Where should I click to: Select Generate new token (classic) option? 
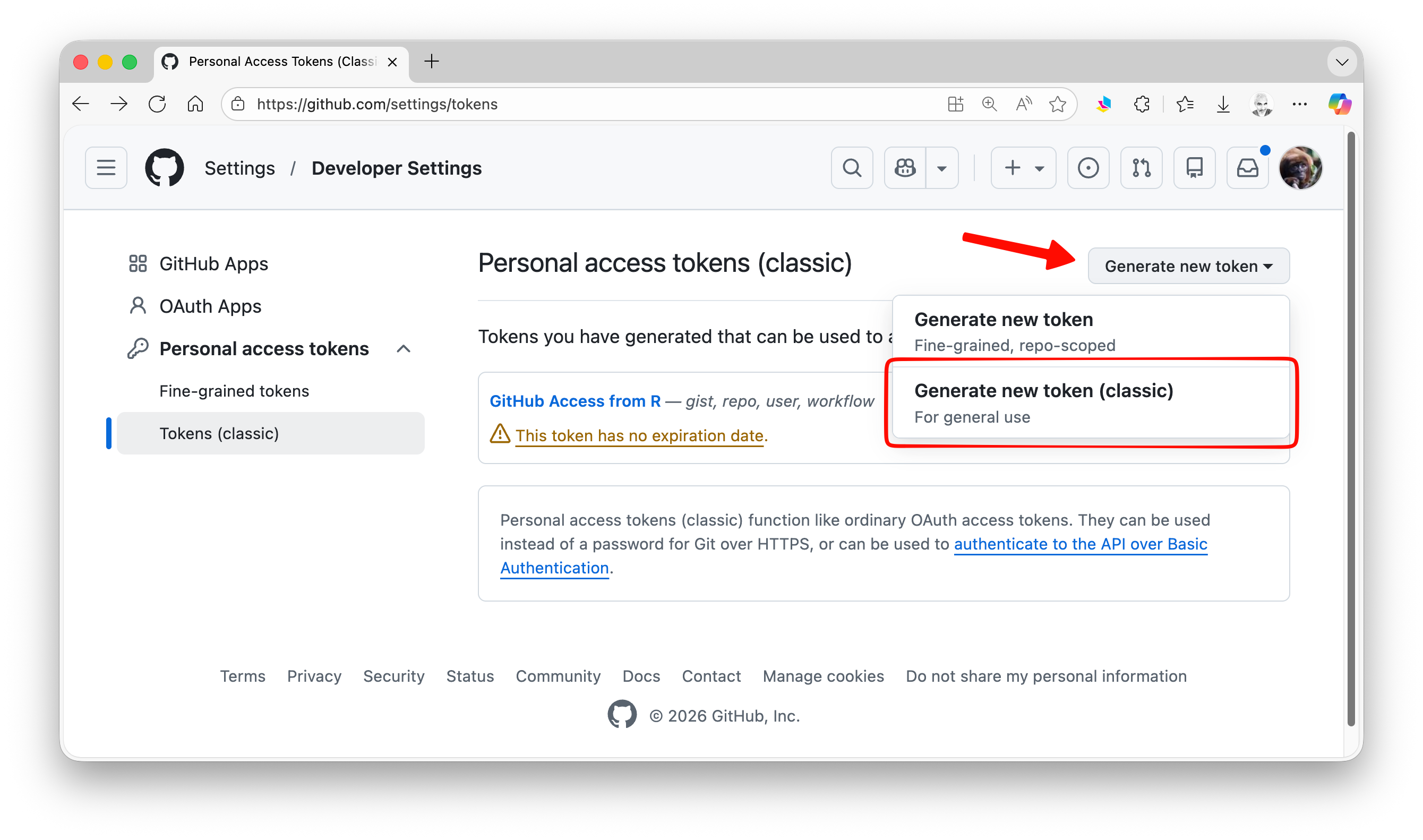(1043, 402)
